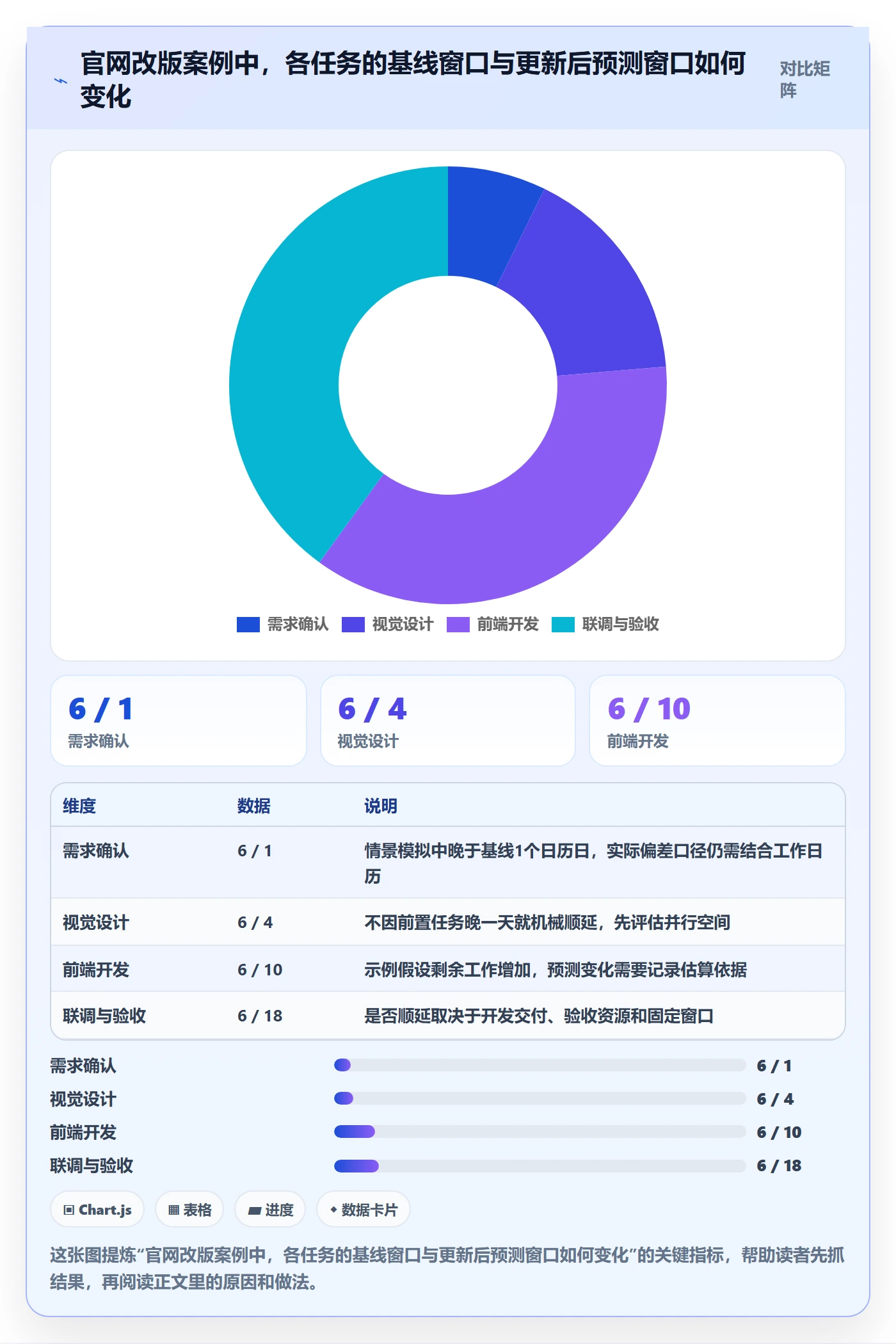
Task: Click the description starting with 情景模拟中晚于基线
Action: pyautogui.click(x=593, y=863)
